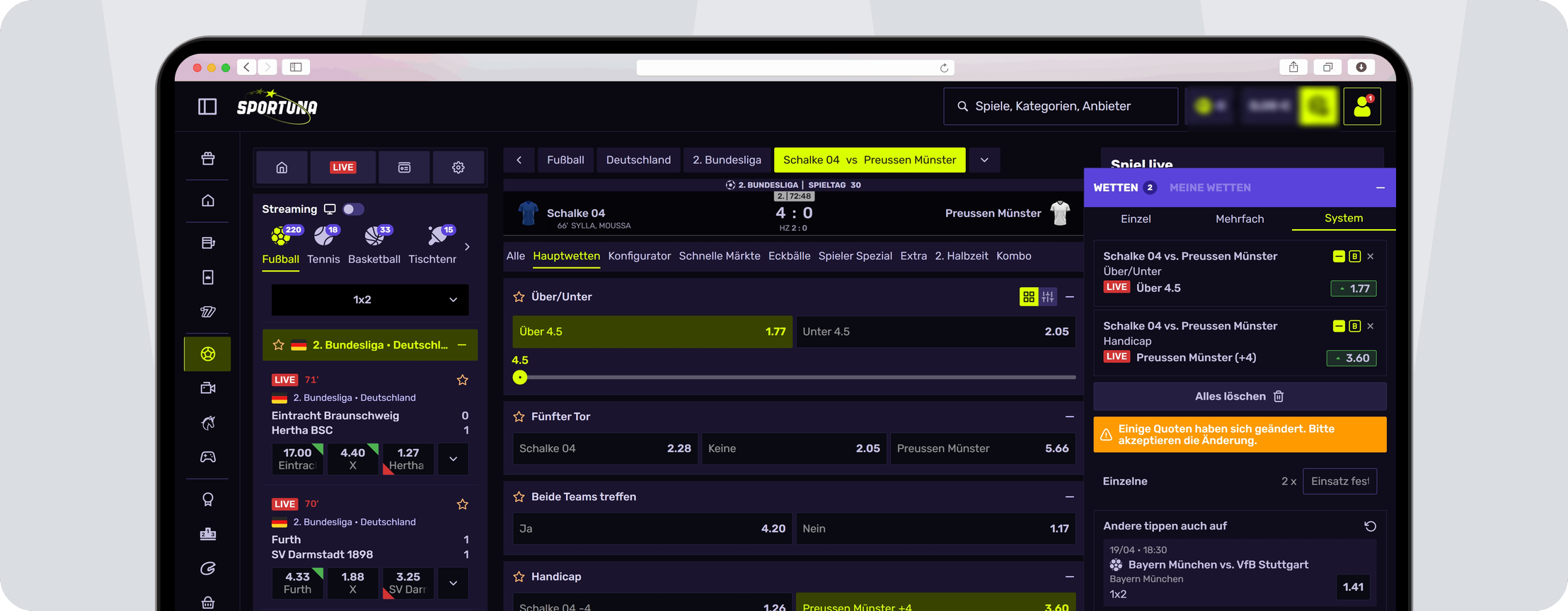This screenshot has width=1568, height=611.
Task: Click the LIVE button in sports toolbar
Action: (x=343, y=168)
